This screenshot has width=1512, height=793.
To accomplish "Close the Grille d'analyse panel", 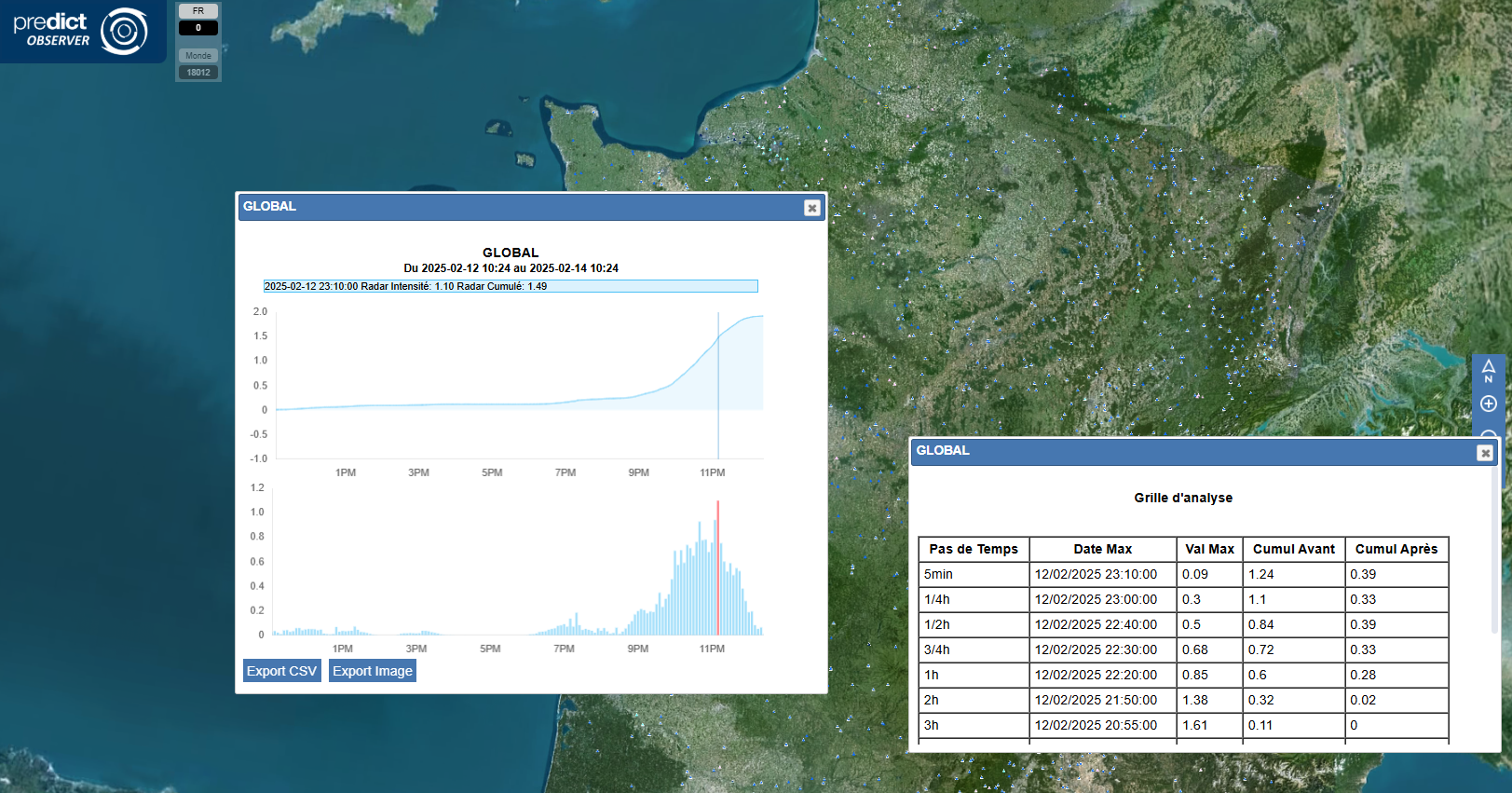I will pos(1484,453).
